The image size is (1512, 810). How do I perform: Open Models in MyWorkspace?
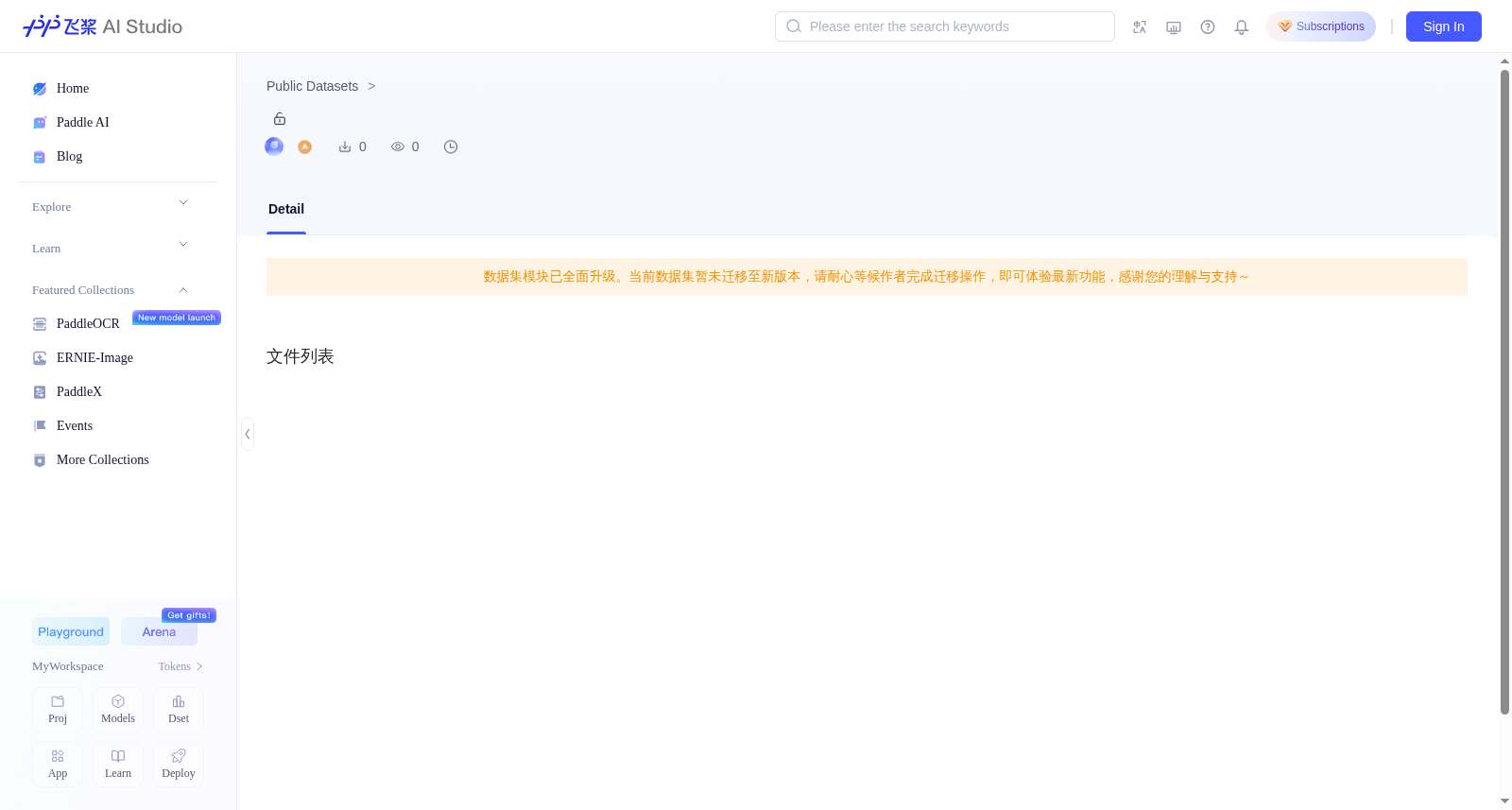[118, 710]
